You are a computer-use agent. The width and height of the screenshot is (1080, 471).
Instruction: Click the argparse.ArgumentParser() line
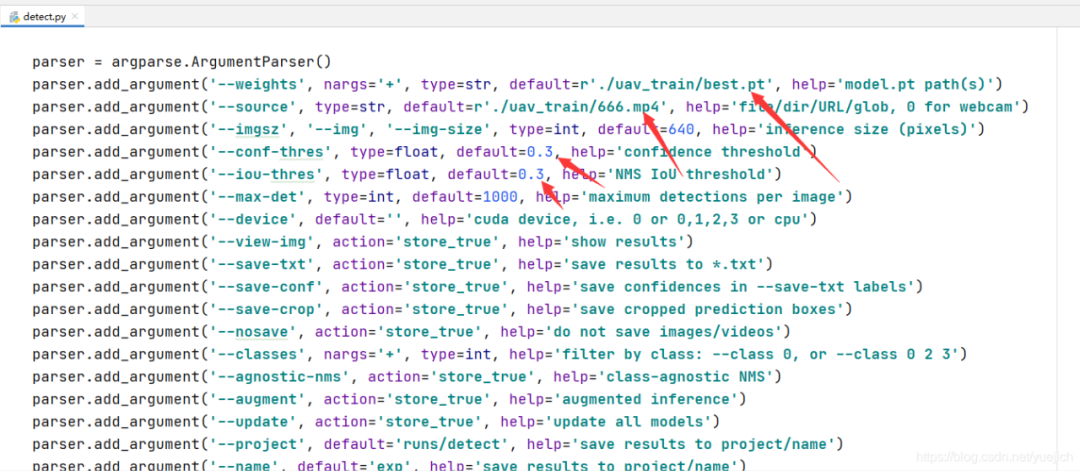182,61
